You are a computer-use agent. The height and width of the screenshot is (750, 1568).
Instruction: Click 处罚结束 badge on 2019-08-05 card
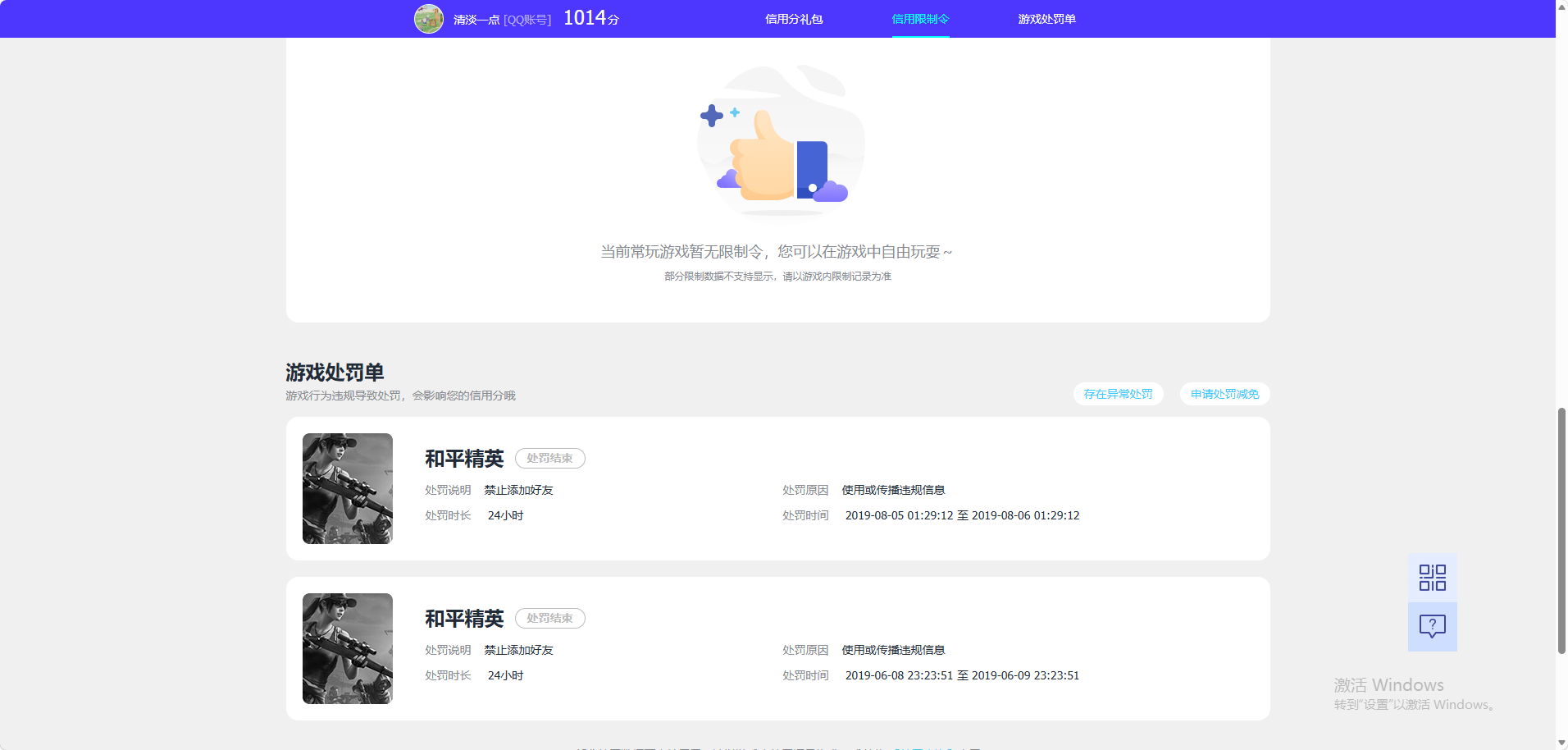pos(549,458)
